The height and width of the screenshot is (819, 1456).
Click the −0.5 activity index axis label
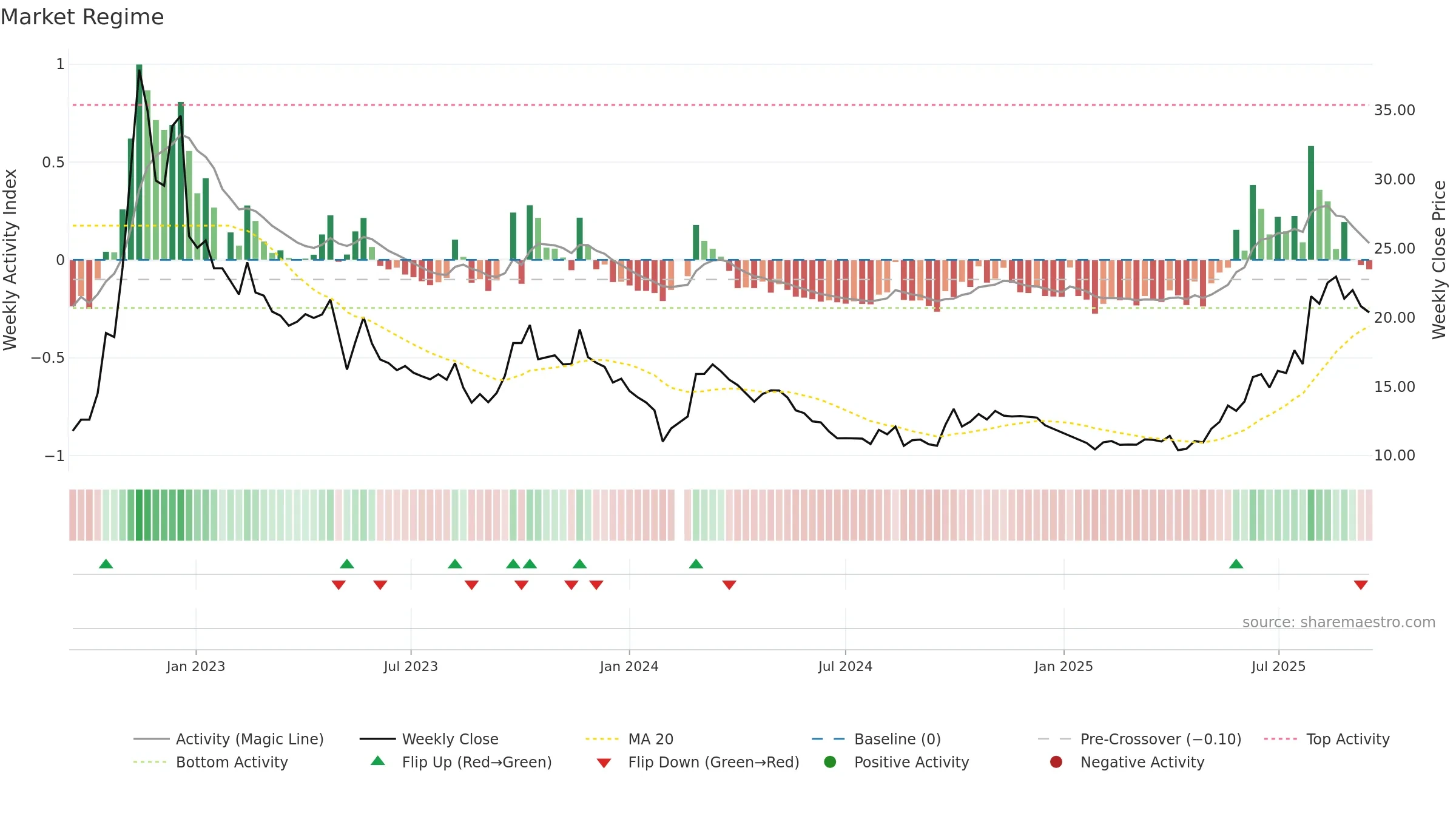click(48, 358)
